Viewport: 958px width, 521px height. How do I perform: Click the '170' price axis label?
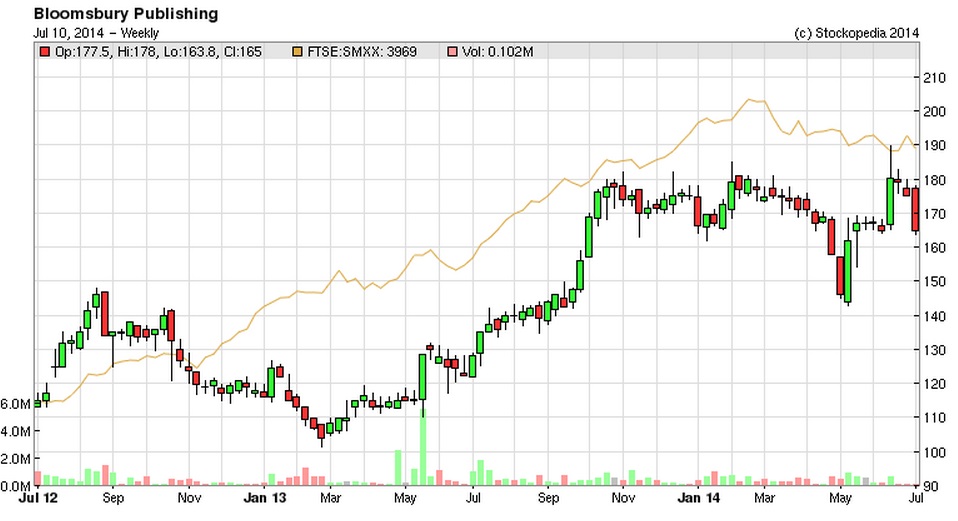pos(935,214)
